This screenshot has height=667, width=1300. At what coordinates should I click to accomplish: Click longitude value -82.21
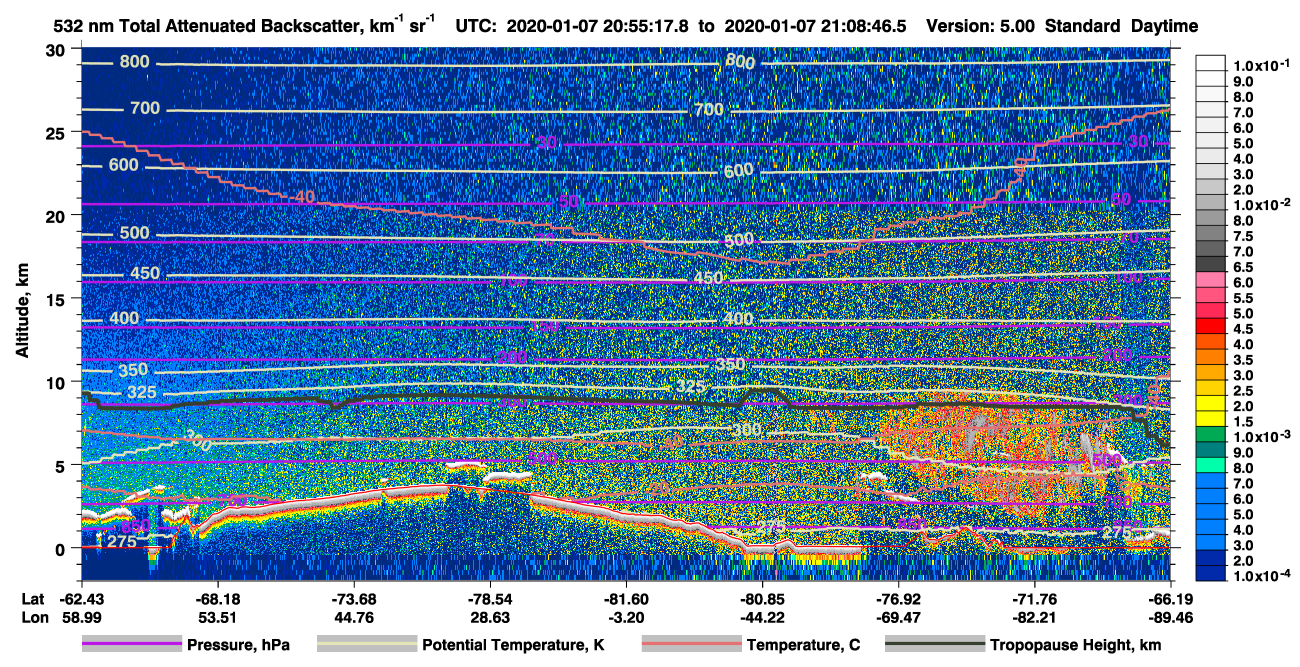tap(1035, 617)
